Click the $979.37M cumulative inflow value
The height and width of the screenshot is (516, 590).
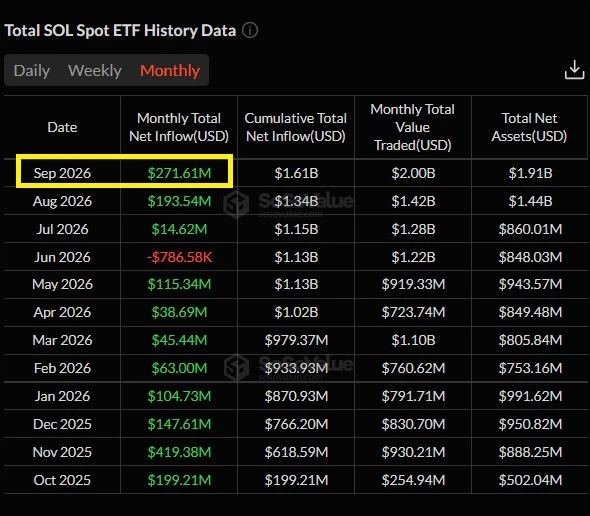click(296, 340)
